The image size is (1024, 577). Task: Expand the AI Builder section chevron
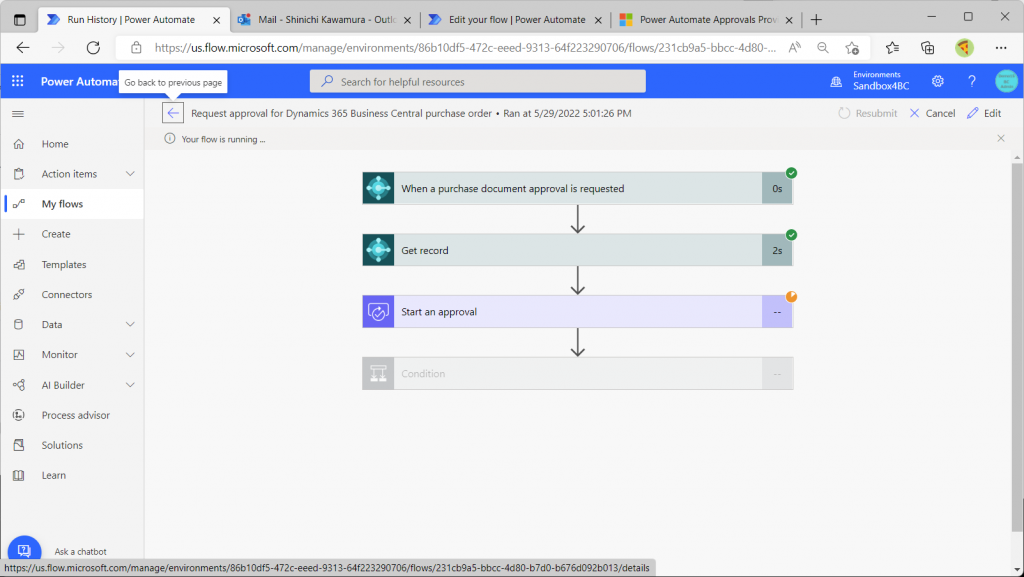(x=130, y=385)
